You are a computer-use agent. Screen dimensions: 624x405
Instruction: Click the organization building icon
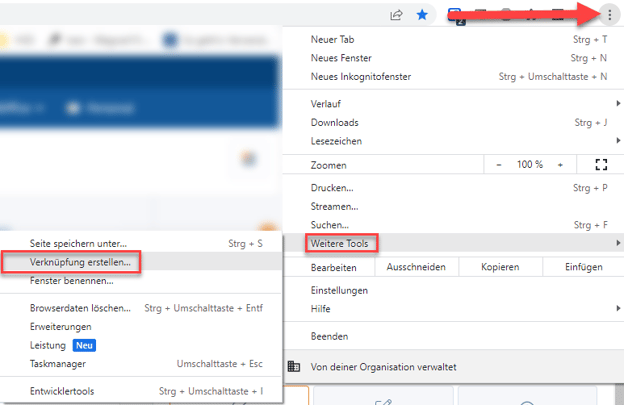[294, 367]
